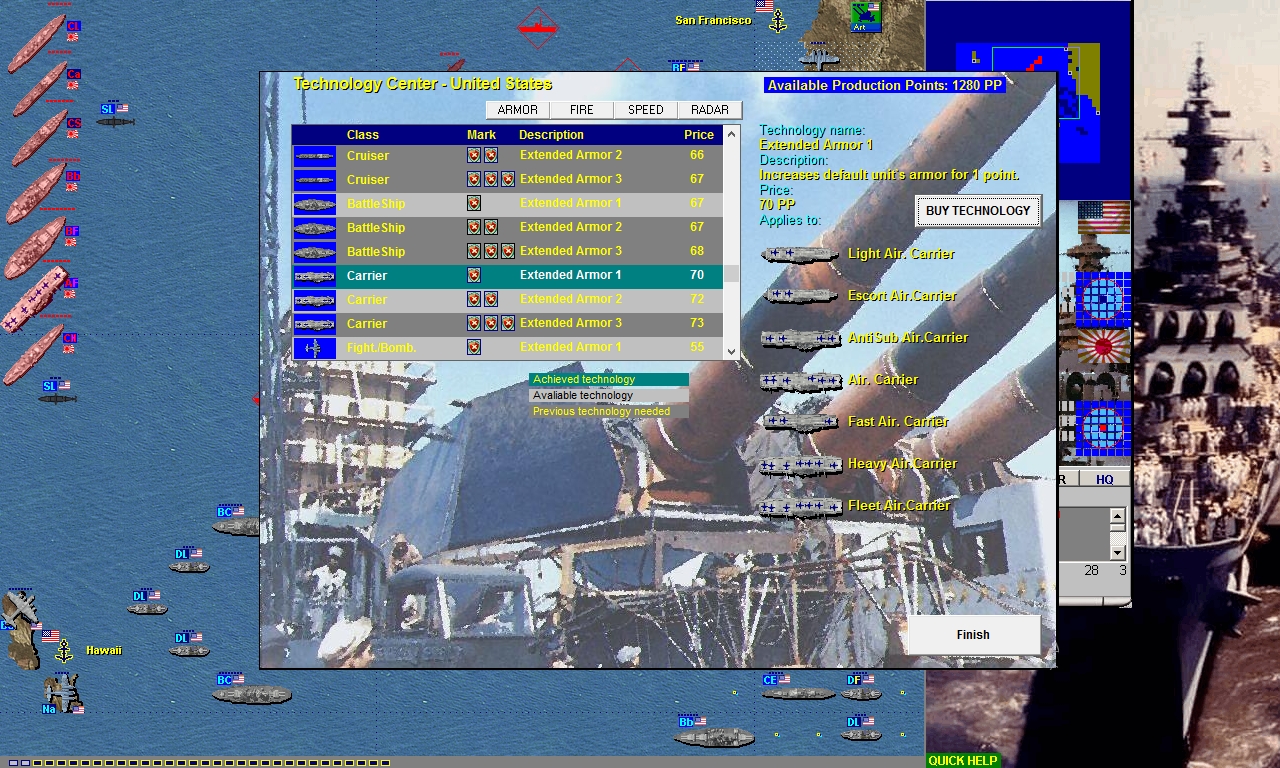Switch to the ARMOR technology tab
The height and width of the screenshot is (768, 1280).
pos(518,110)
